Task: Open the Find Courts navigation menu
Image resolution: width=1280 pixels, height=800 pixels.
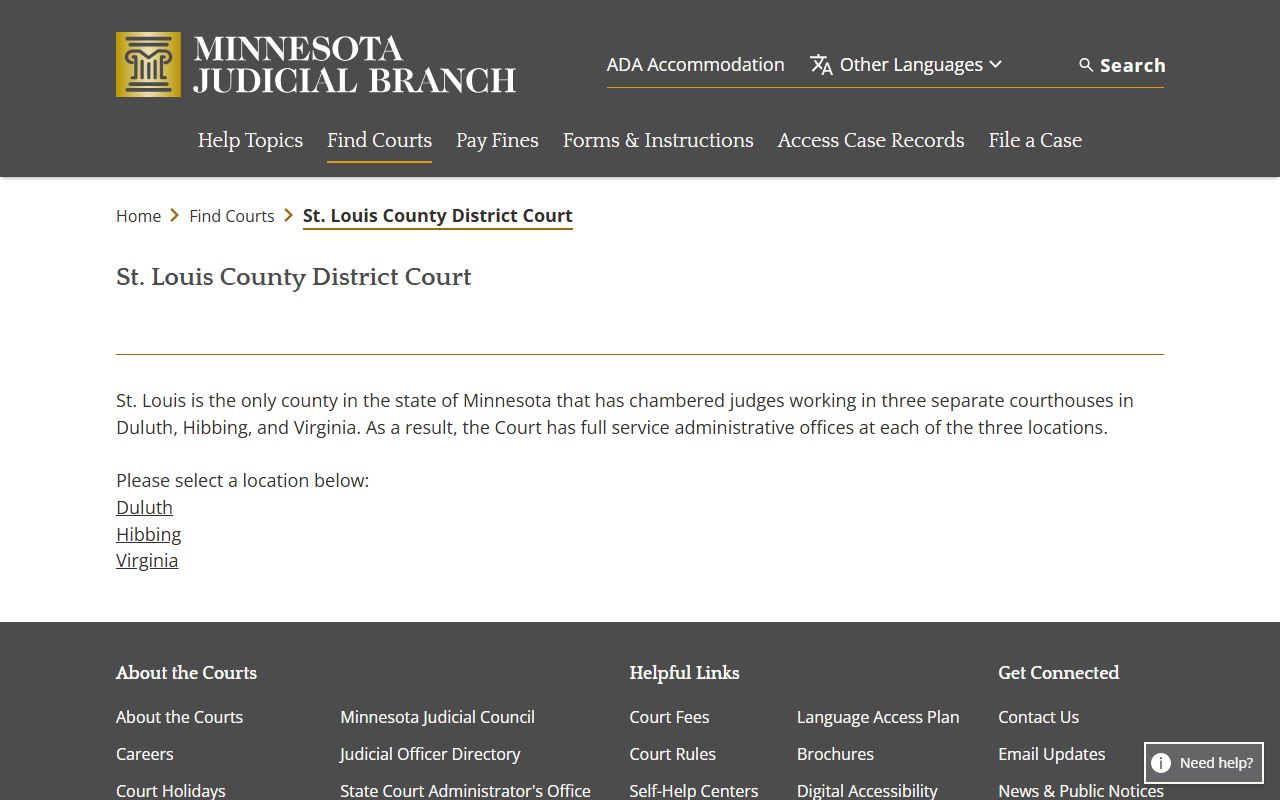Action: coord(379,140)
